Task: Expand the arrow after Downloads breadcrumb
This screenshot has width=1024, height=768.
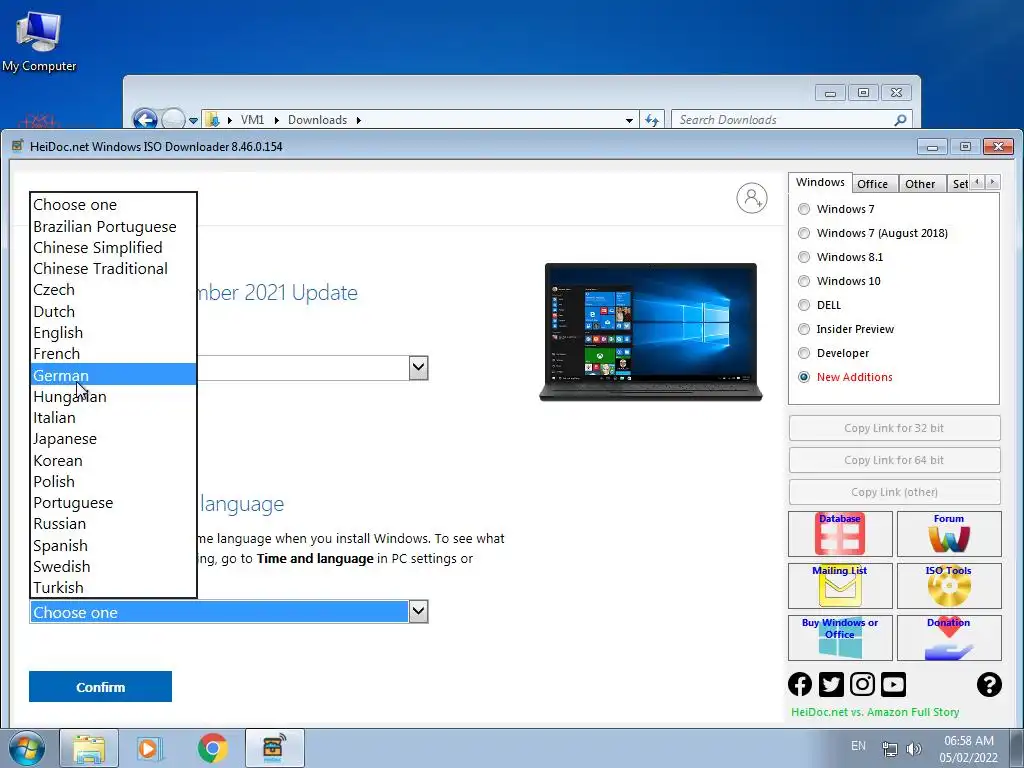Action: point(359,120)
